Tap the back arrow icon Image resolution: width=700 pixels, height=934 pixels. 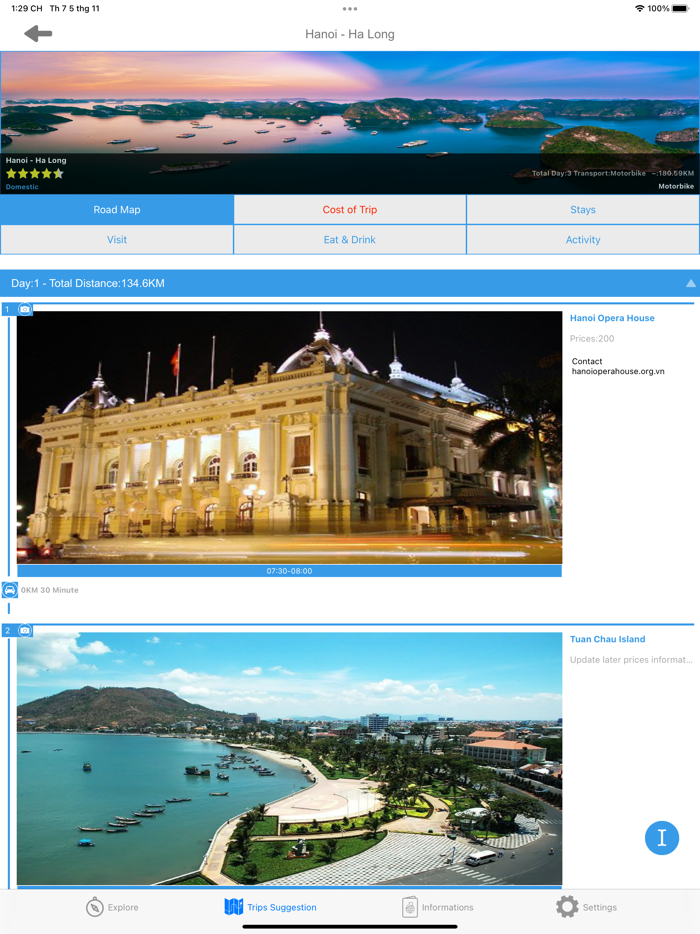(38, 34)
